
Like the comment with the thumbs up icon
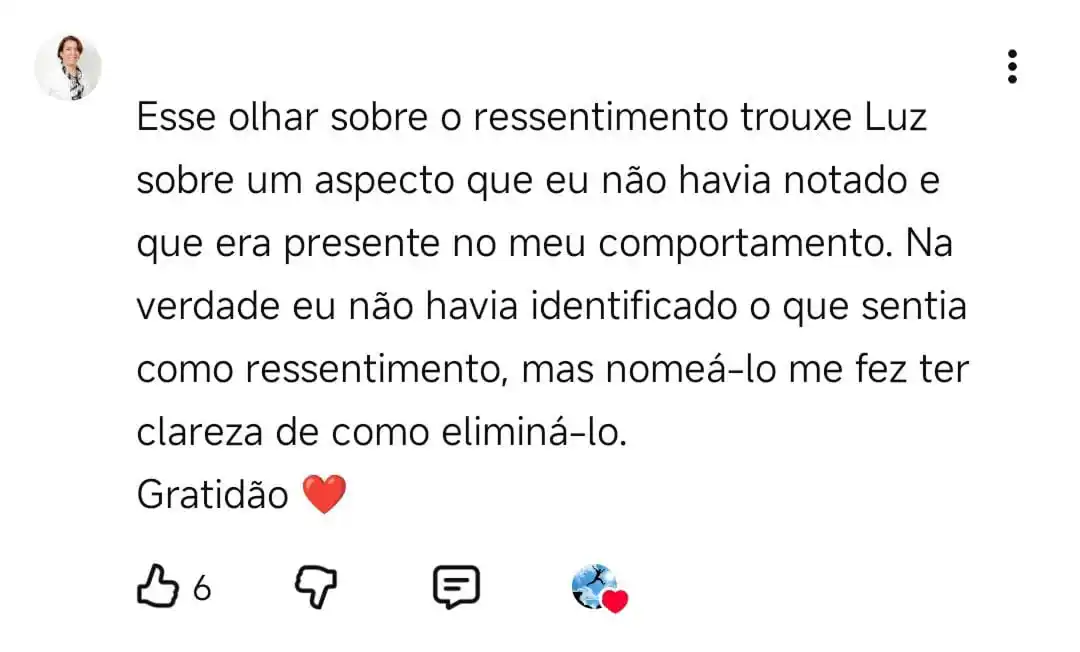(158, 587)
